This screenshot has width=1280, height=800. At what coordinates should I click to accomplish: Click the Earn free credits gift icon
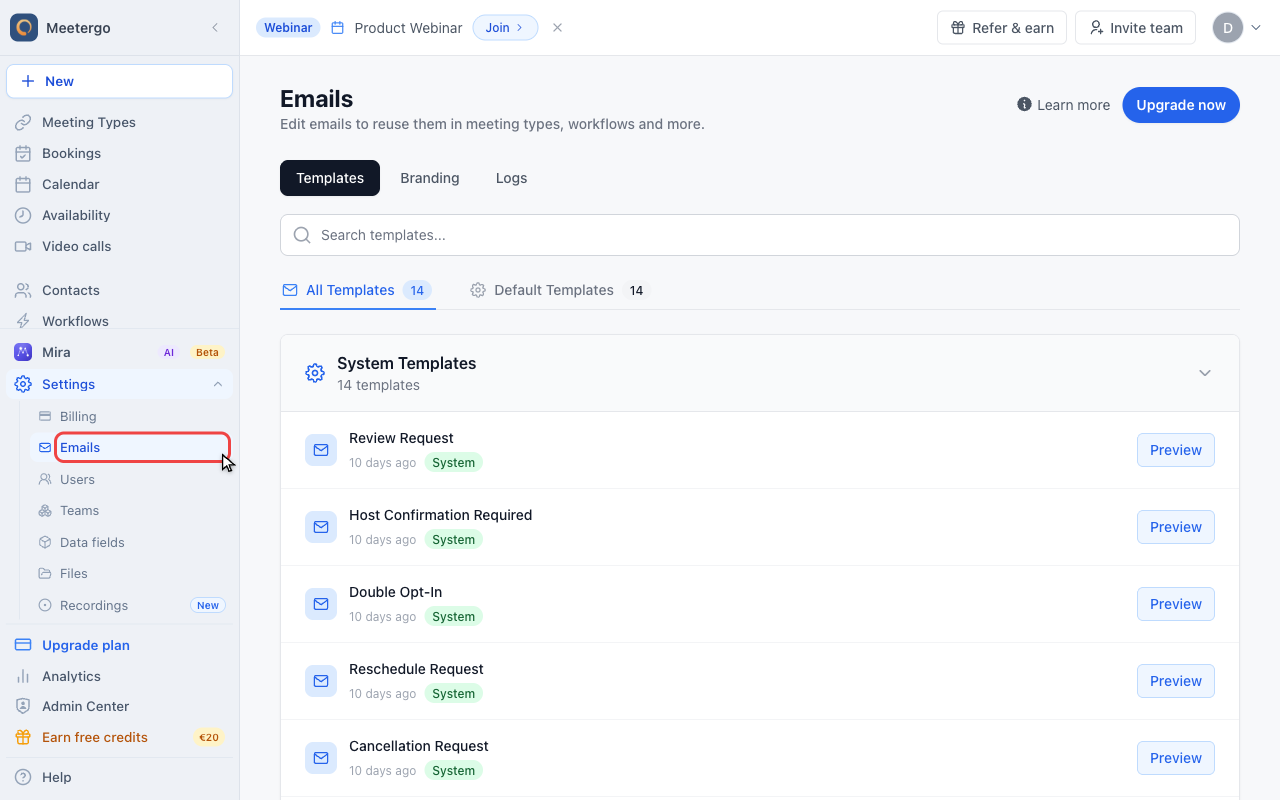[23, 737]
